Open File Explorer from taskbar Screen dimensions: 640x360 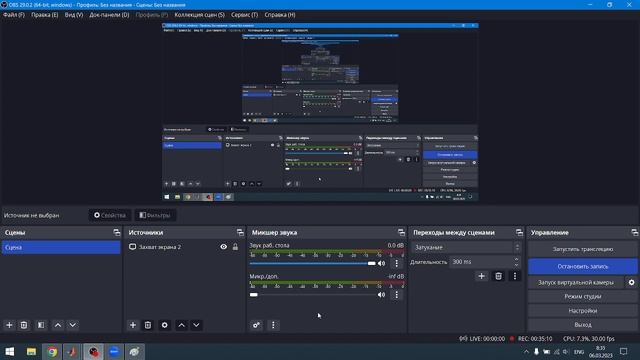(31, 351)
